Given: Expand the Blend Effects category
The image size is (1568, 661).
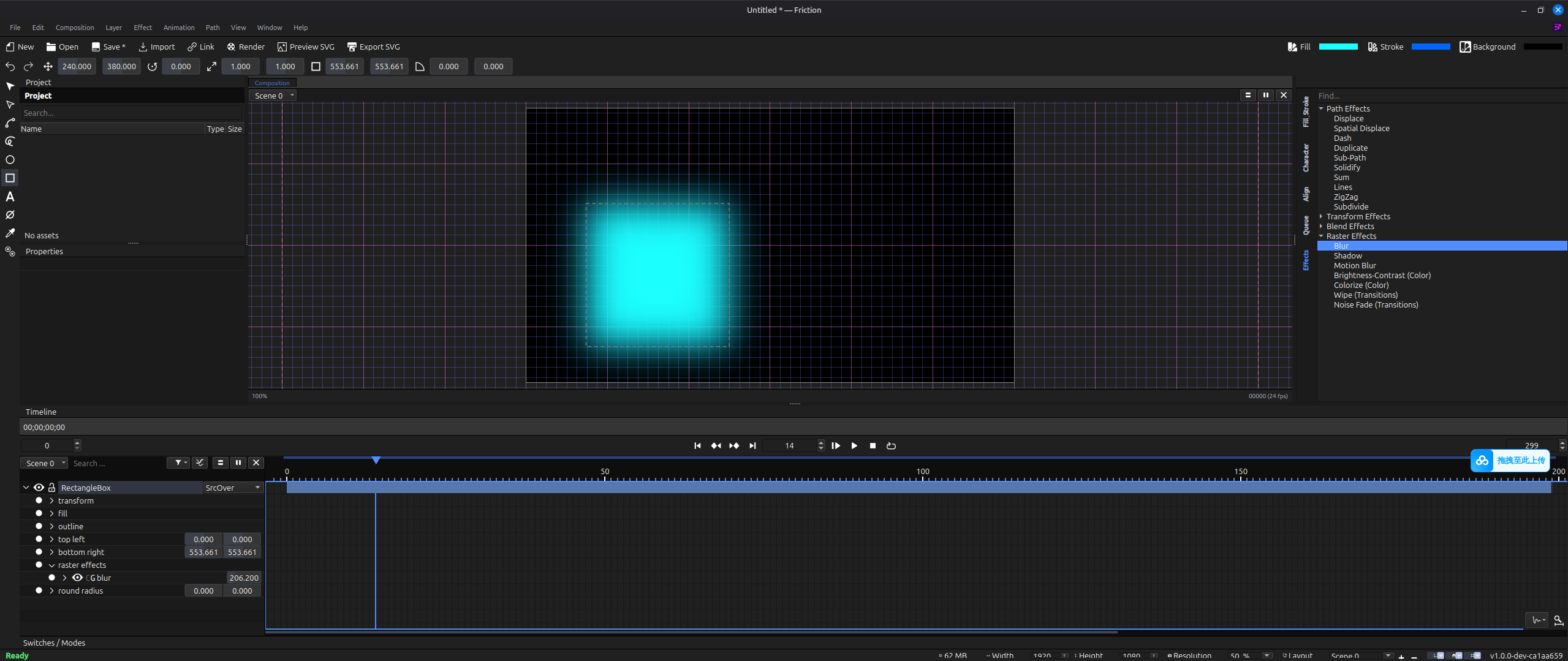Looking at the screenshot, I should 1321,227.
